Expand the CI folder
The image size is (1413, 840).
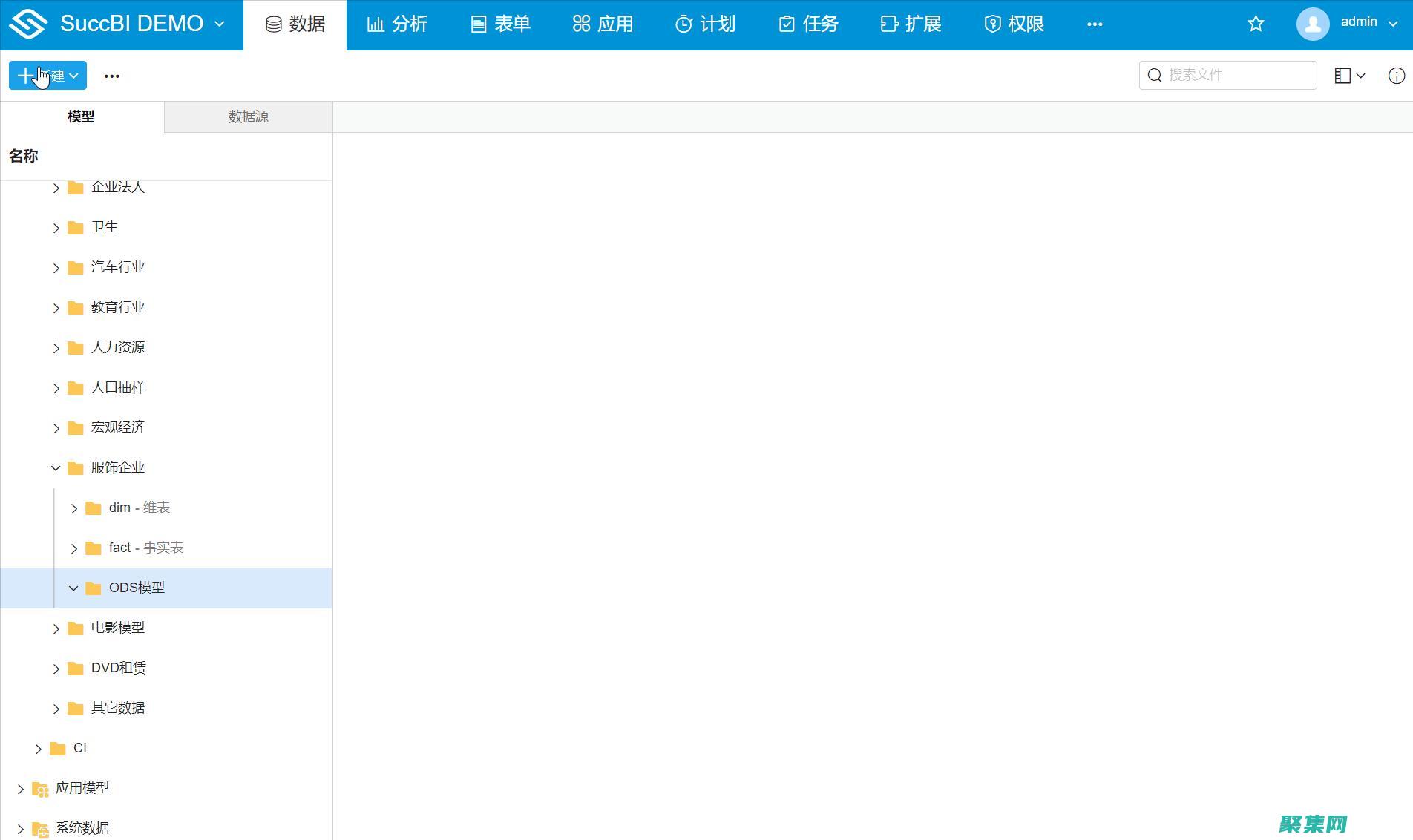click(x=38, y=748)
